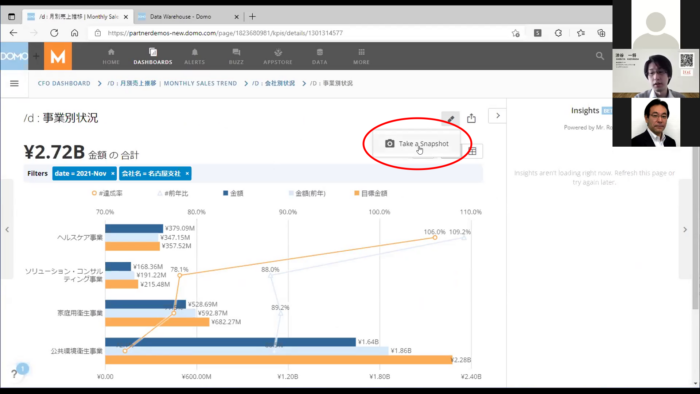Open the Alerts section
700x394 pixels.
tap(195, 57)
